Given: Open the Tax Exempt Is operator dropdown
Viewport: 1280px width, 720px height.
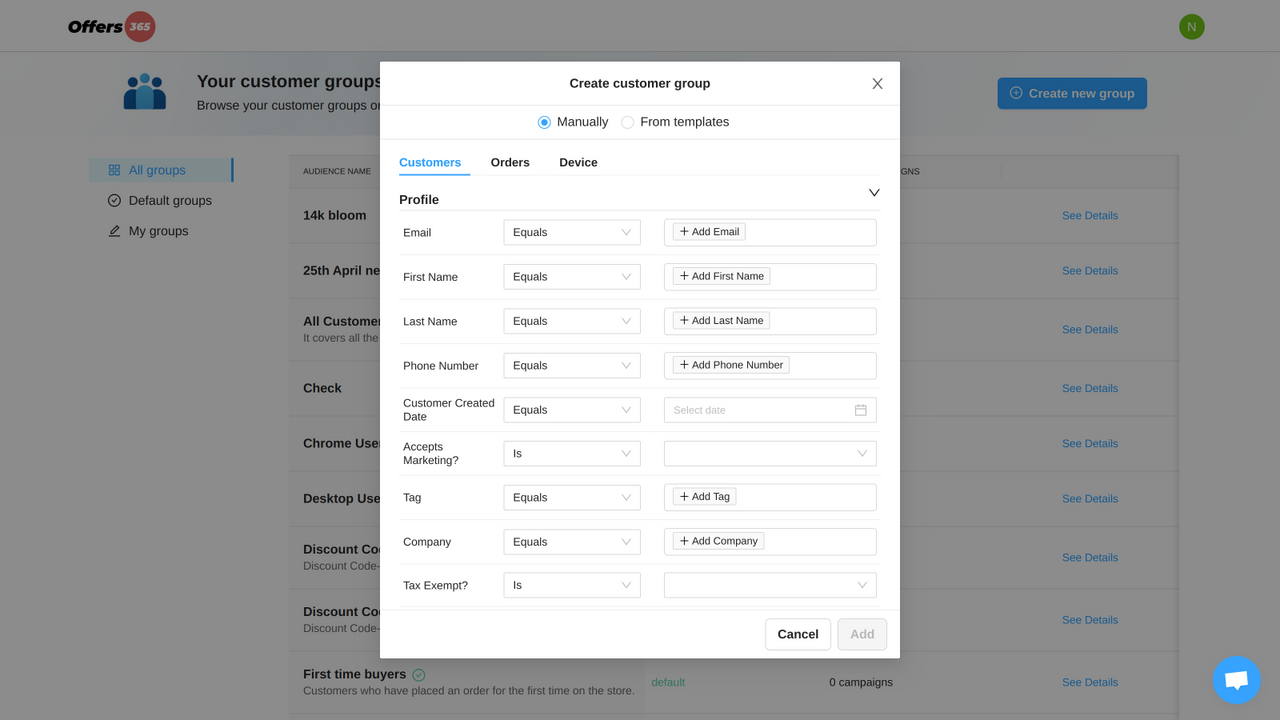Looking at the screenshot, I should 572,585.
